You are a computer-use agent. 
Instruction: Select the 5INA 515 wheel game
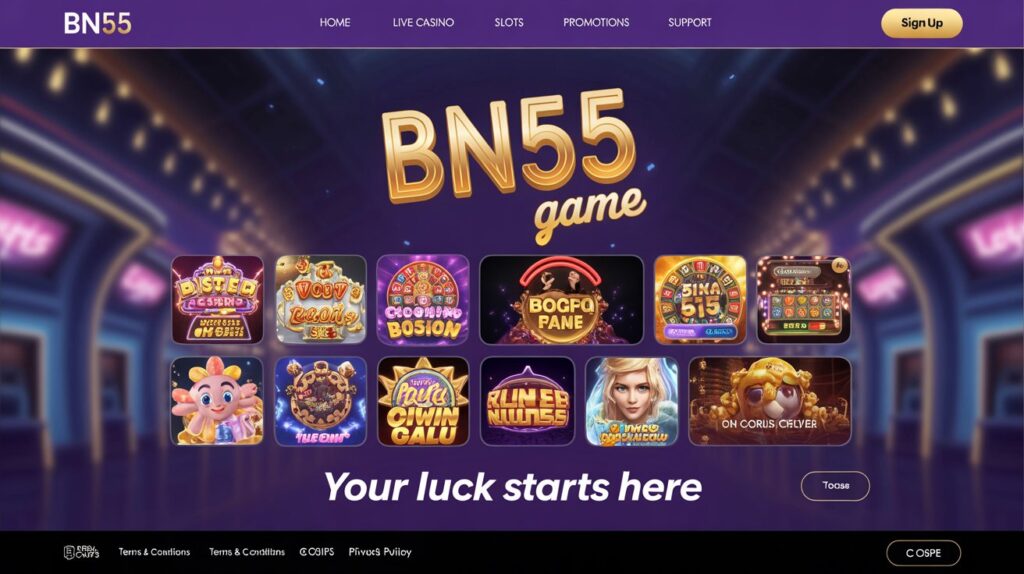700,300
